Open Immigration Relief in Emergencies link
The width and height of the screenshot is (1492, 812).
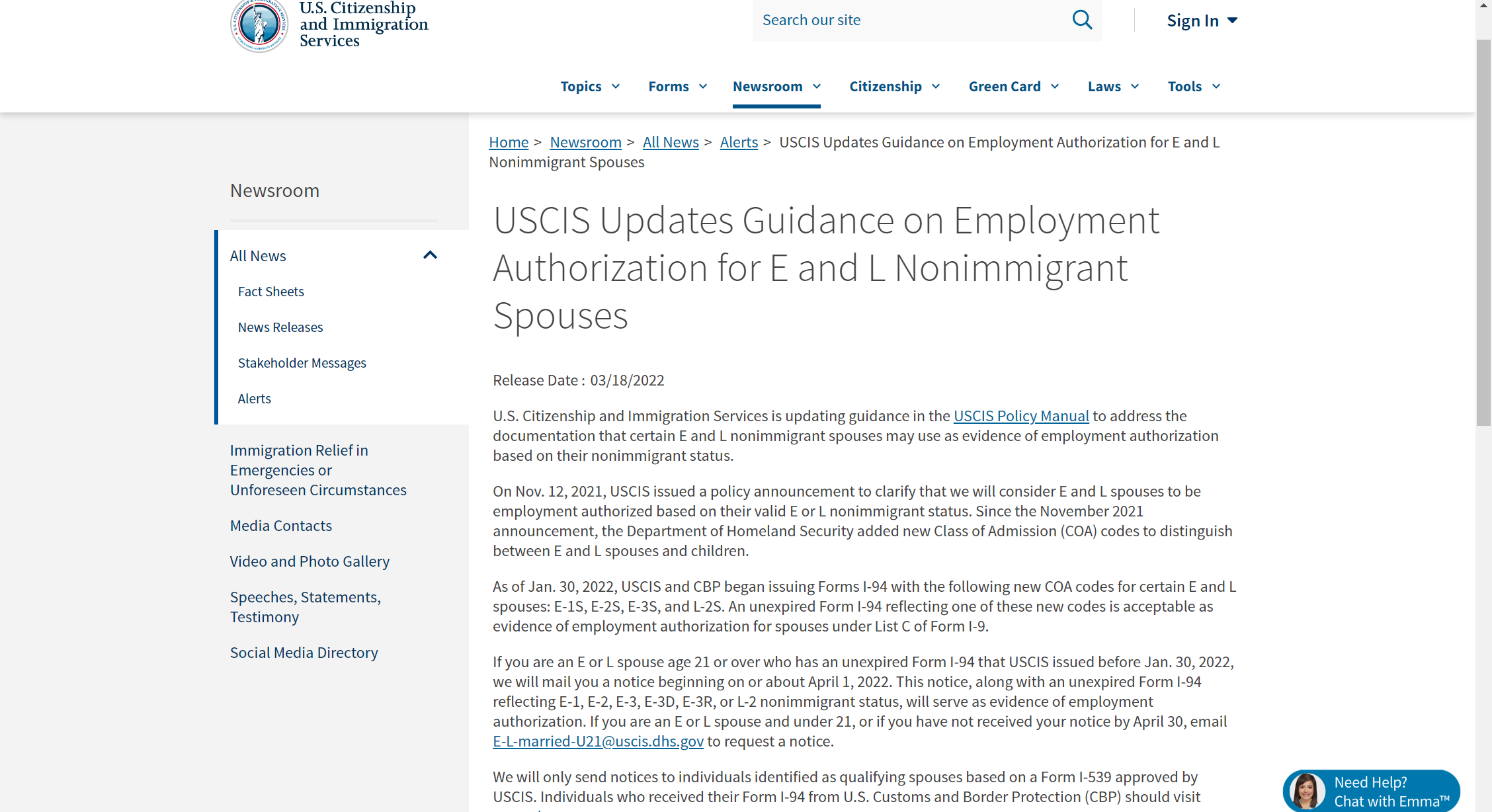click(318, 470)
